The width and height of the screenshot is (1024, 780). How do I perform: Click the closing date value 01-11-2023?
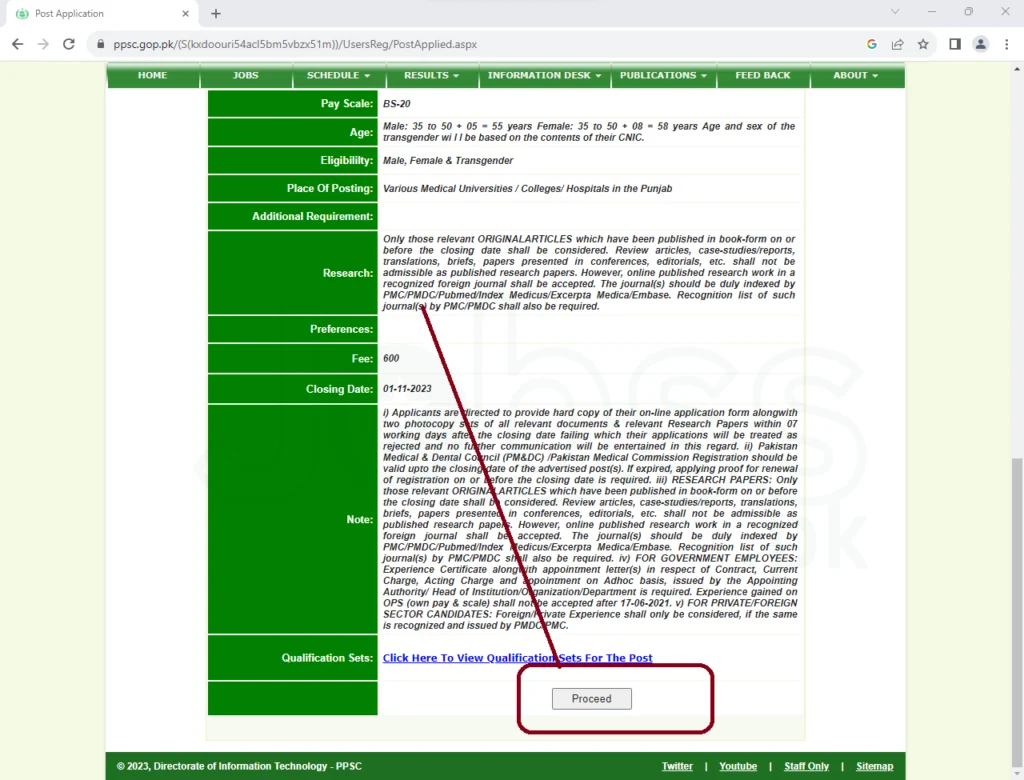[408, 389]
